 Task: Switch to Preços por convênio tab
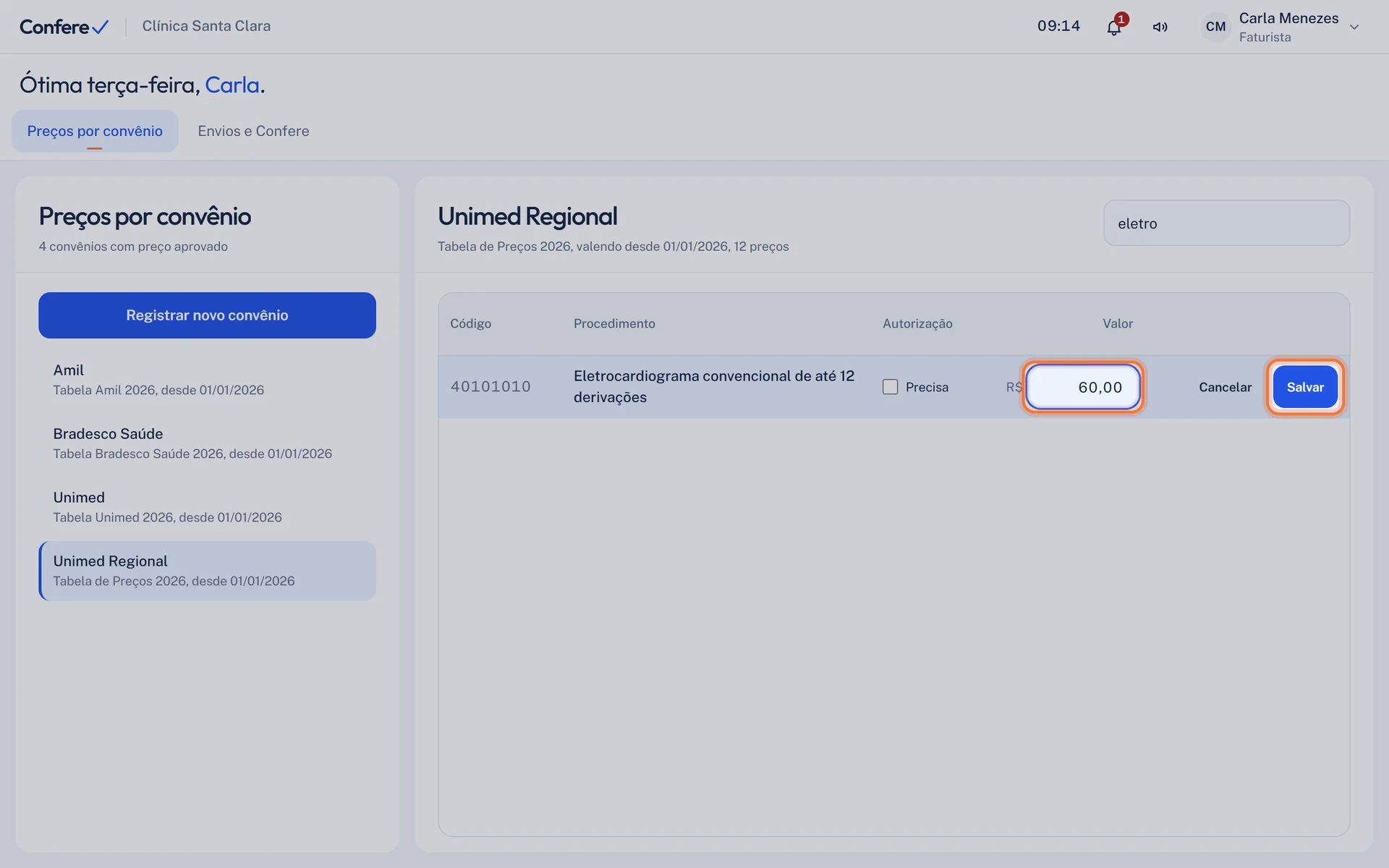(x=95, y=131)
